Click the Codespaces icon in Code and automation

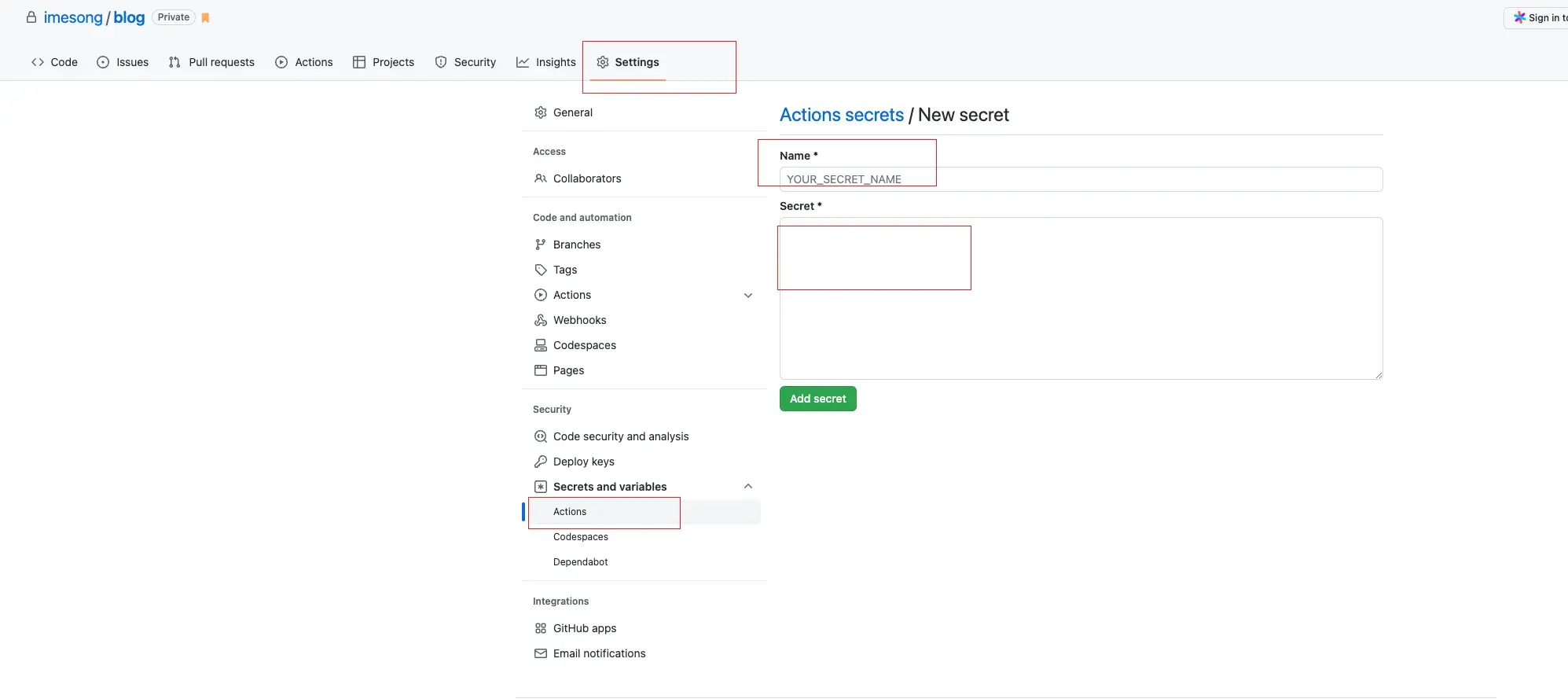tap(541, 345)
